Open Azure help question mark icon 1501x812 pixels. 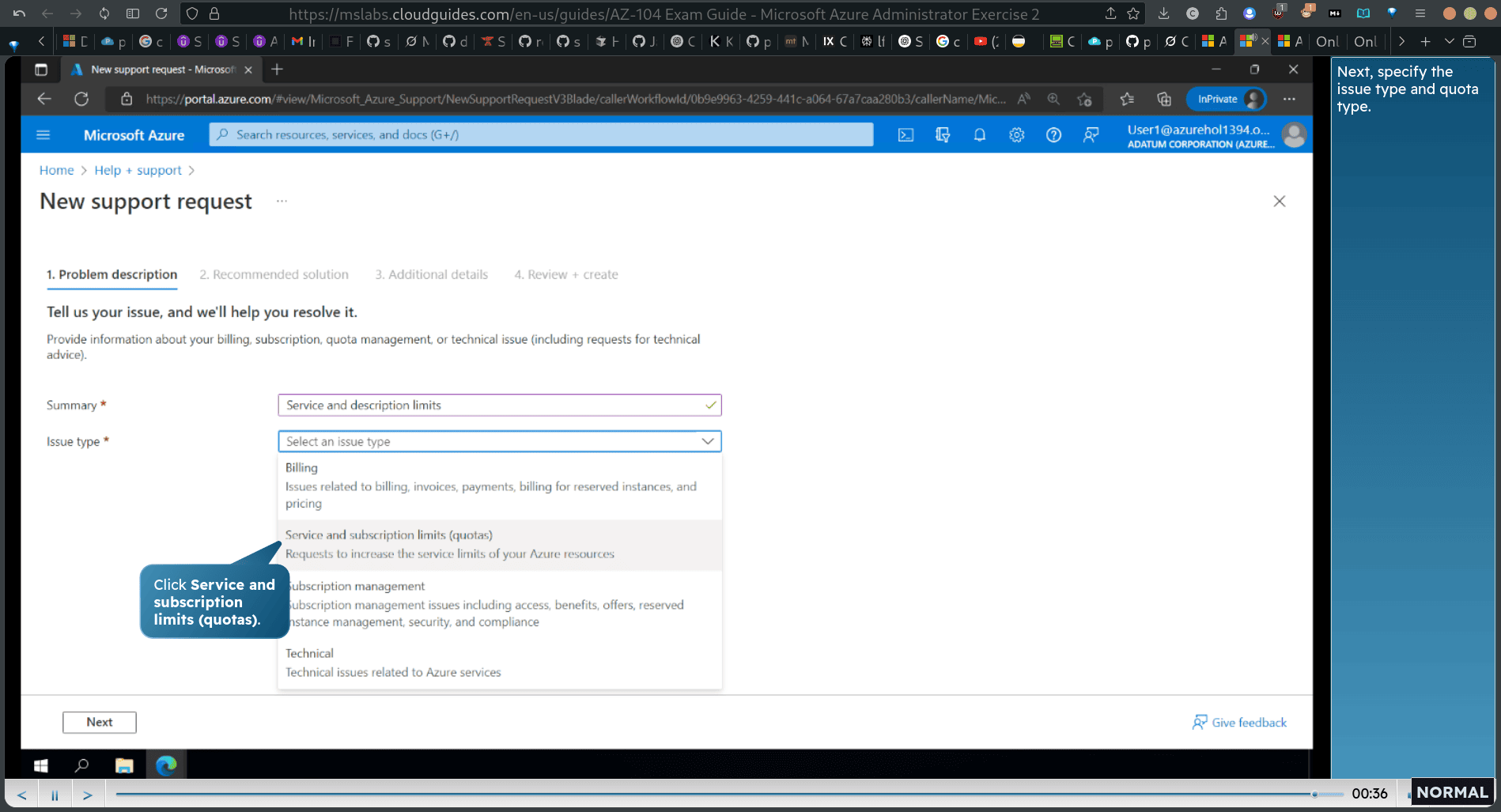click(x=1053, y=135)
